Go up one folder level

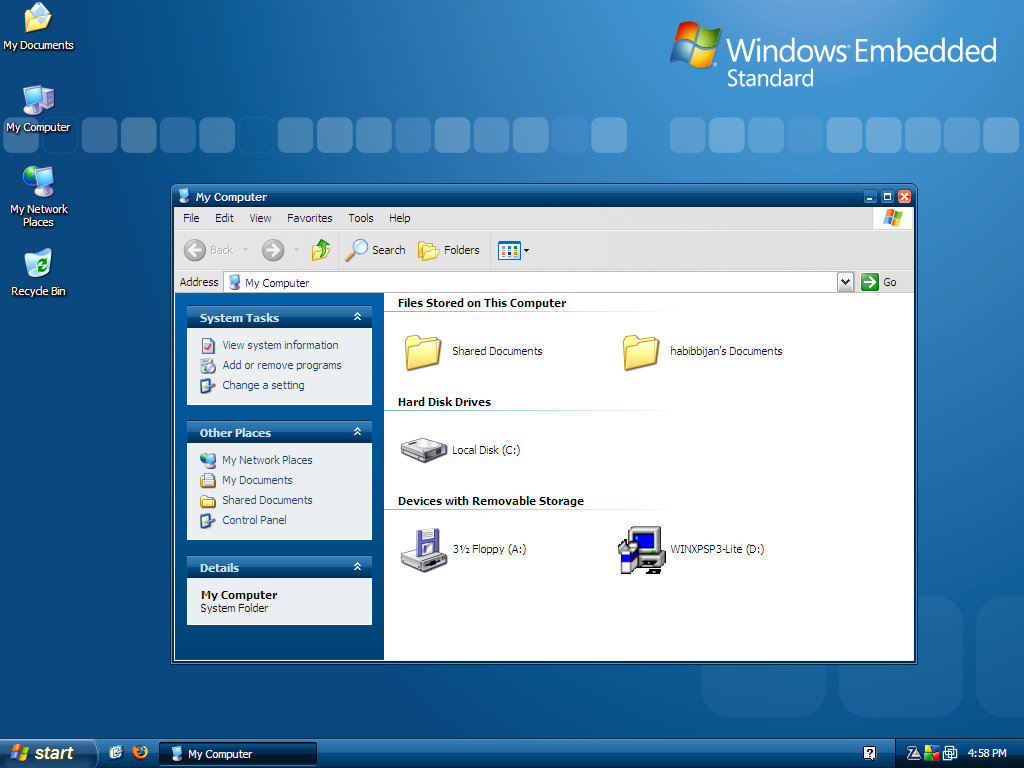[x=321, y=250]
